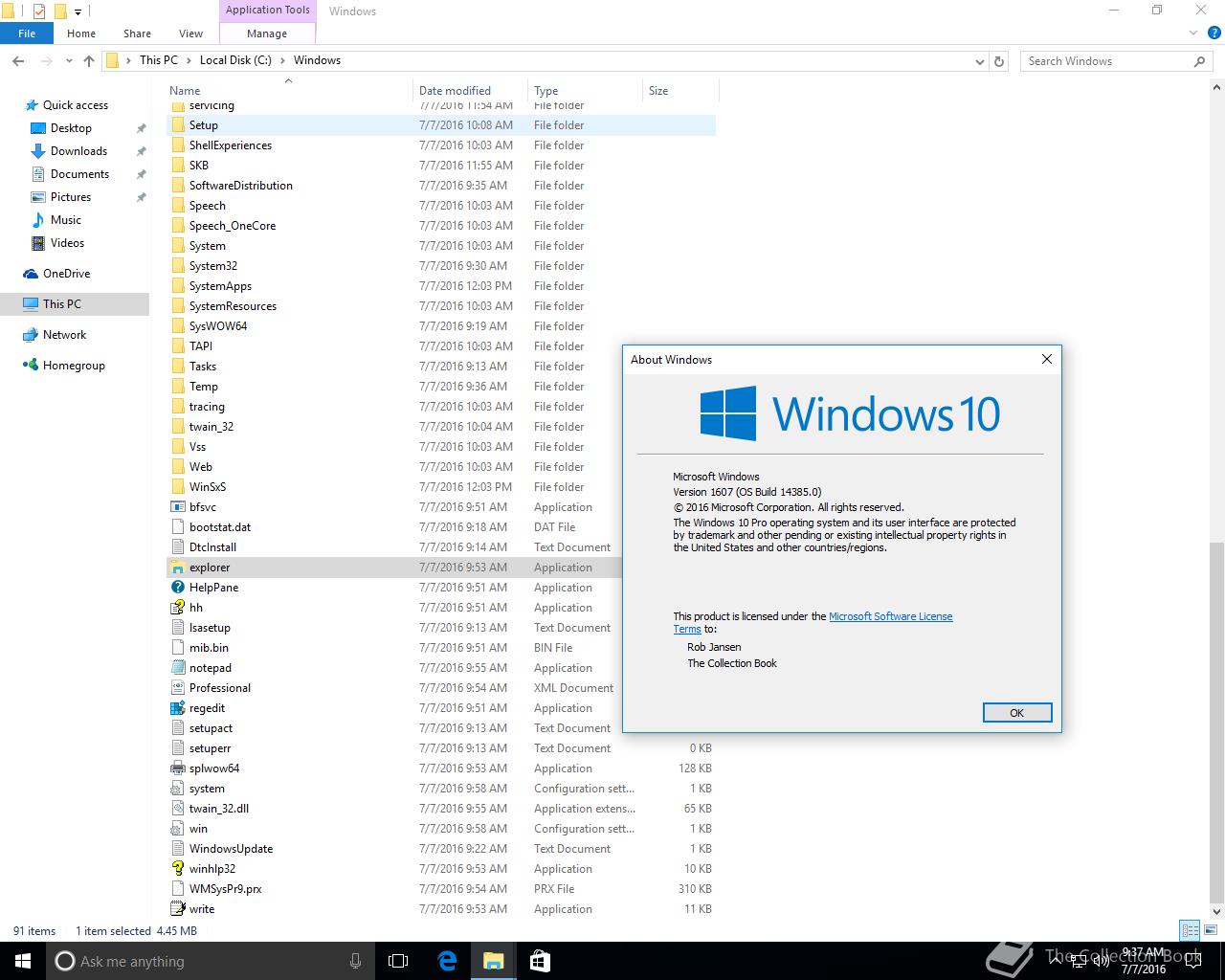The image size is (1225, 980).
Task: Select the WinSxS folder row
Action: (x=440, y=487)
